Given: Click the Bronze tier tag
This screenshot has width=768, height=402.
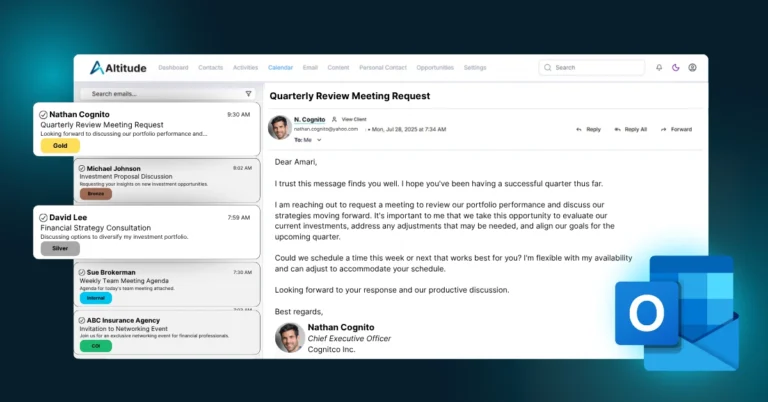Looking at the screenshot, I should tap(96, 194).
